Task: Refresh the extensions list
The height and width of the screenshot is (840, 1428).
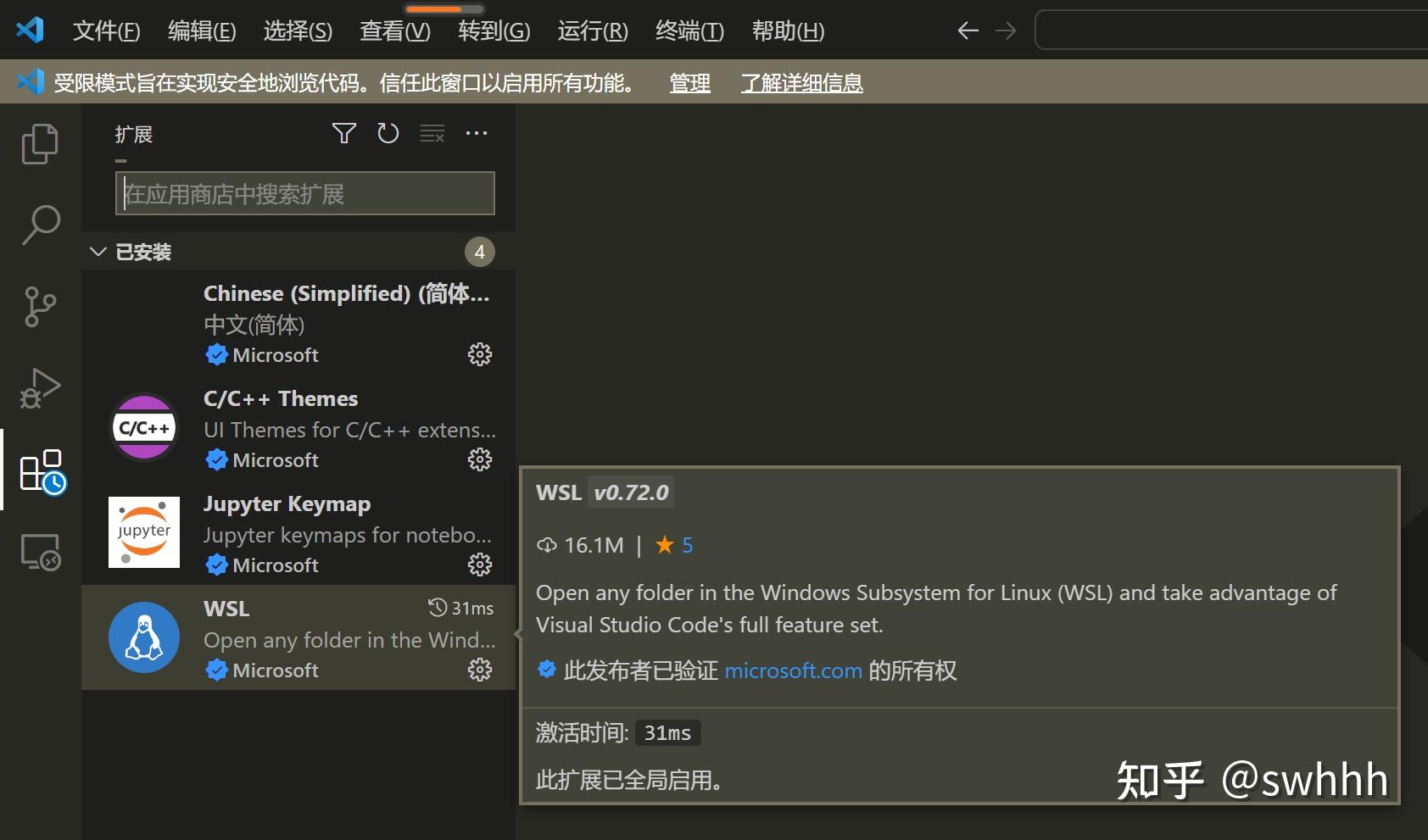Action: 388,133
